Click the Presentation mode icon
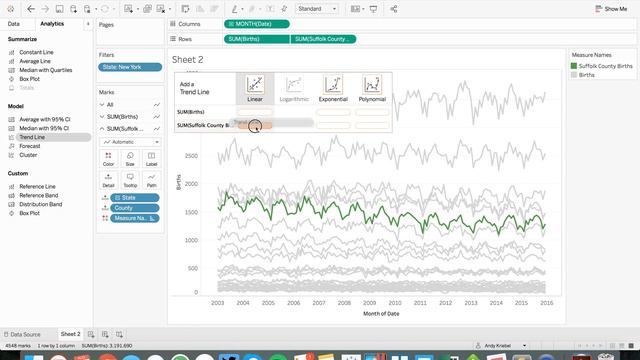640x360 pixels. (x=373, y=9)
